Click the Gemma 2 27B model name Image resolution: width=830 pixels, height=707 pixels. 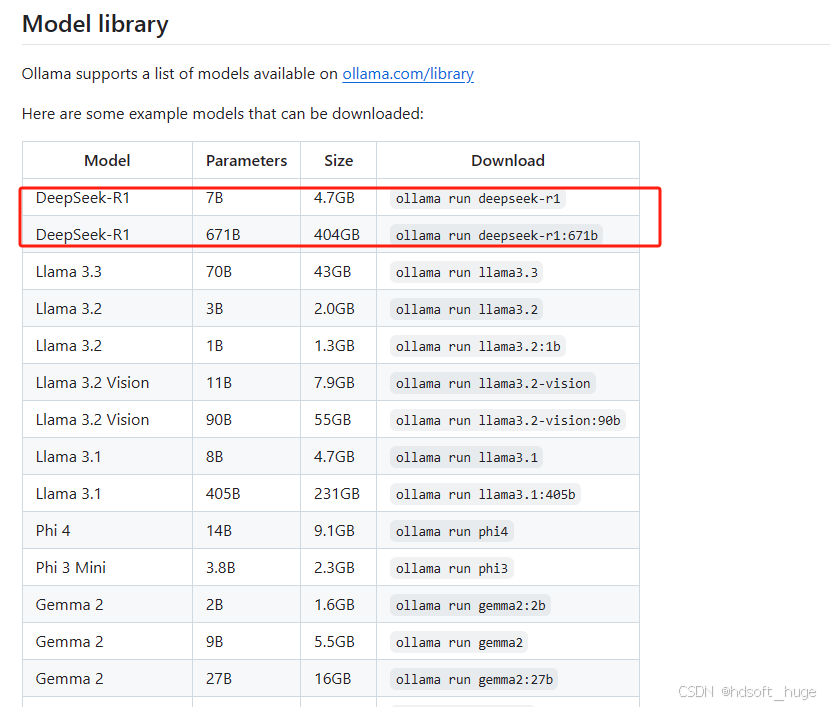[x=69, y=679]
